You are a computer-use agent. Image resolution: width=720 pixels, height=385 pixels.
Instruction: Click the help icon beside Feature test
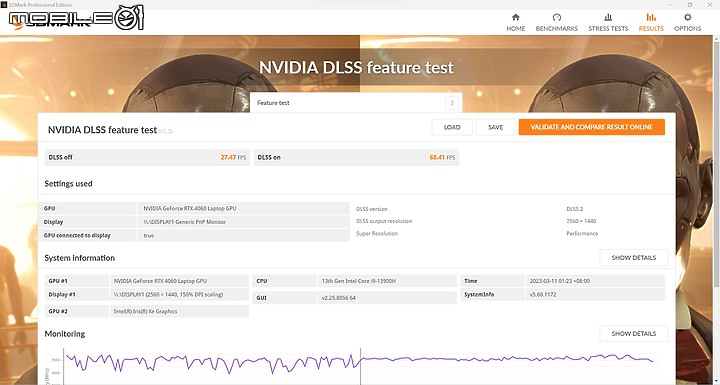pos(452,103)
